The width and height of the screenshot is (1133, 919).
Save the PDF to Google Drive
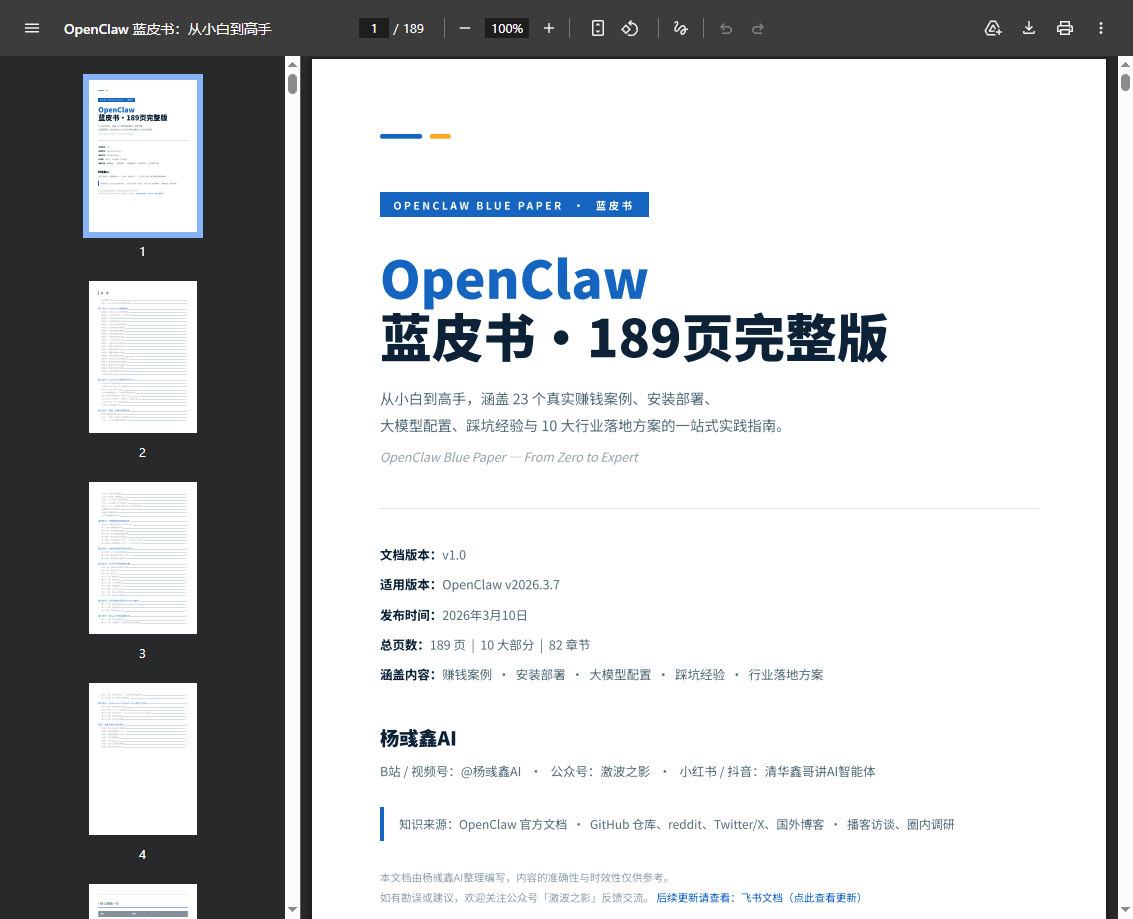pyautogui.click(x=993, y=28)
